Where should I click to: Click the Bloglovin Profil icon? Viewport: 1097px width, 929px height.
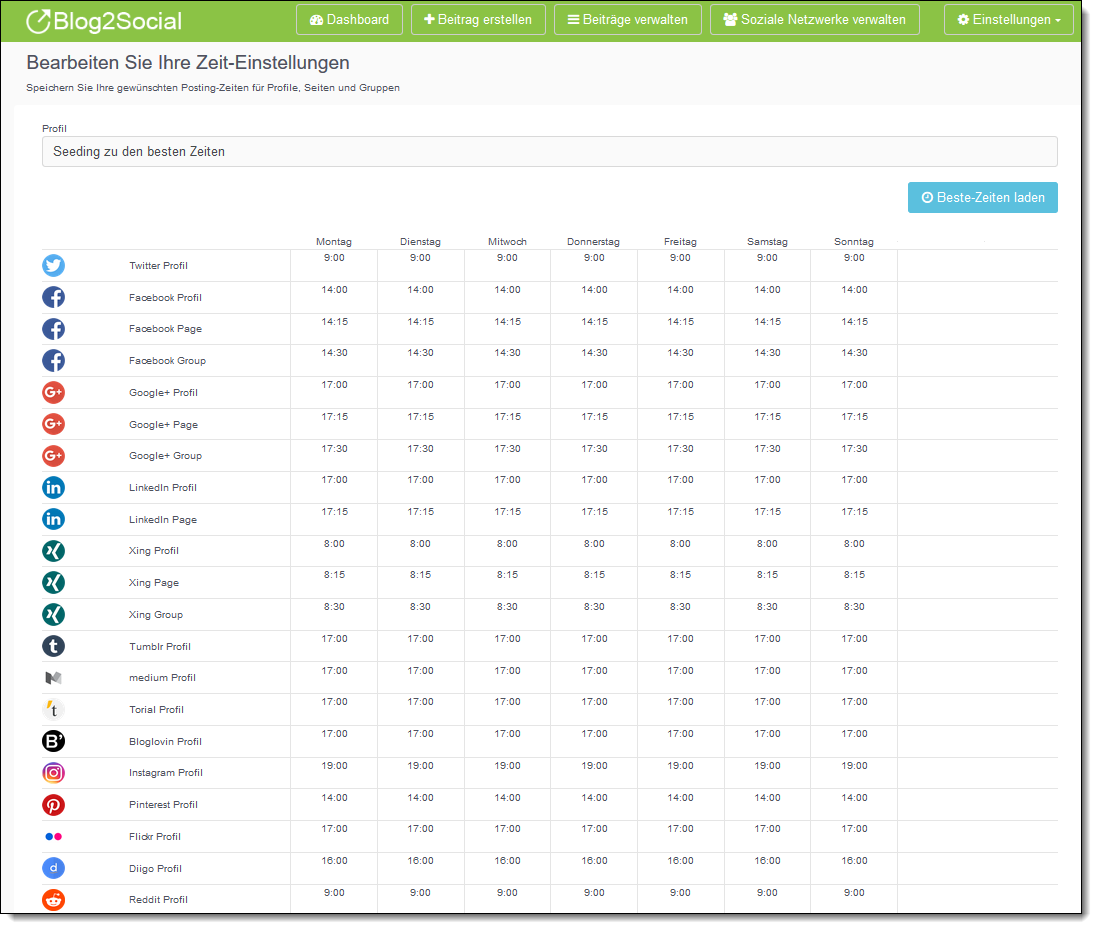point(54,742)
